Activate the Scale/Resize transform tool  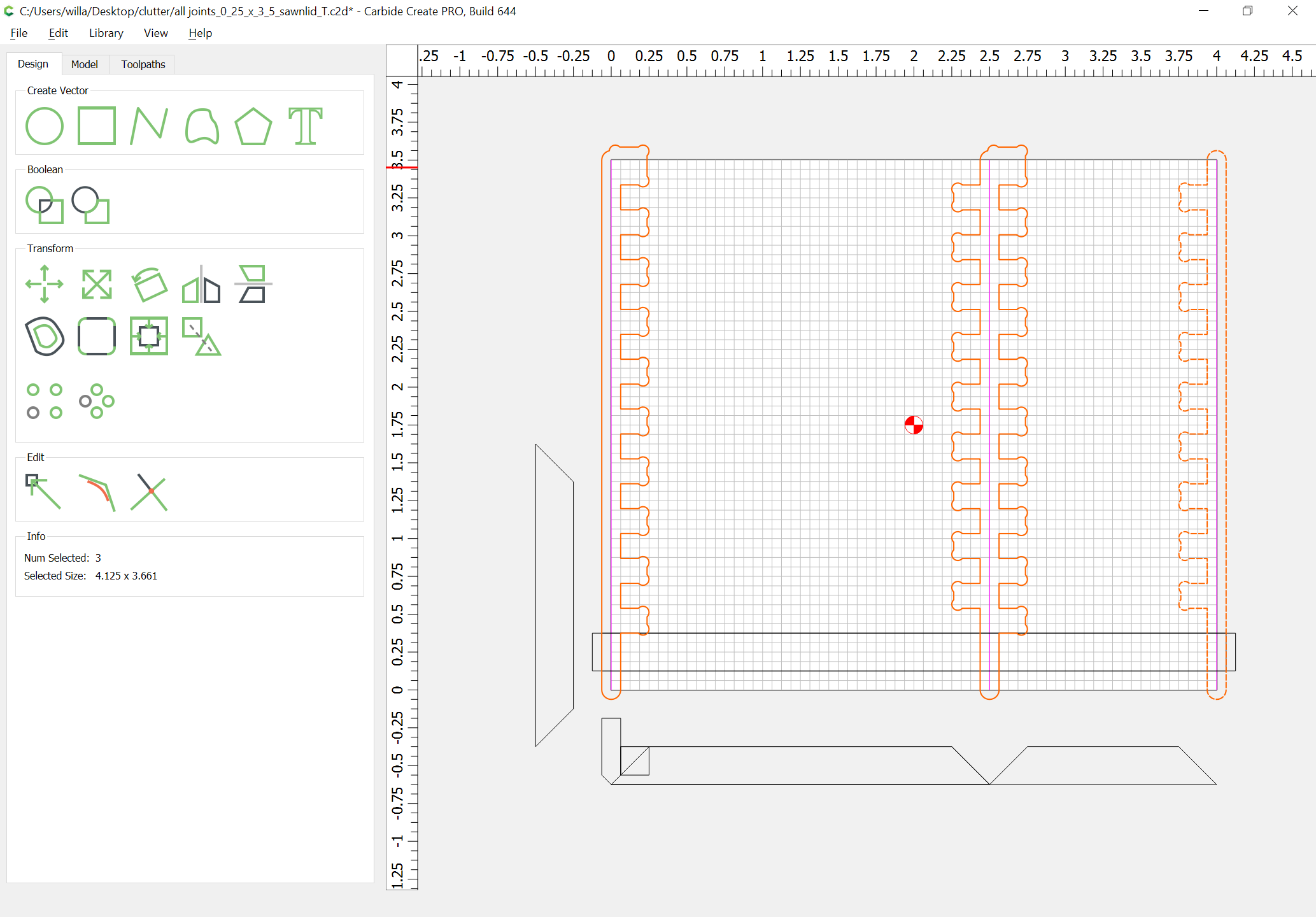pyautogui.click(x=97, y=284)
